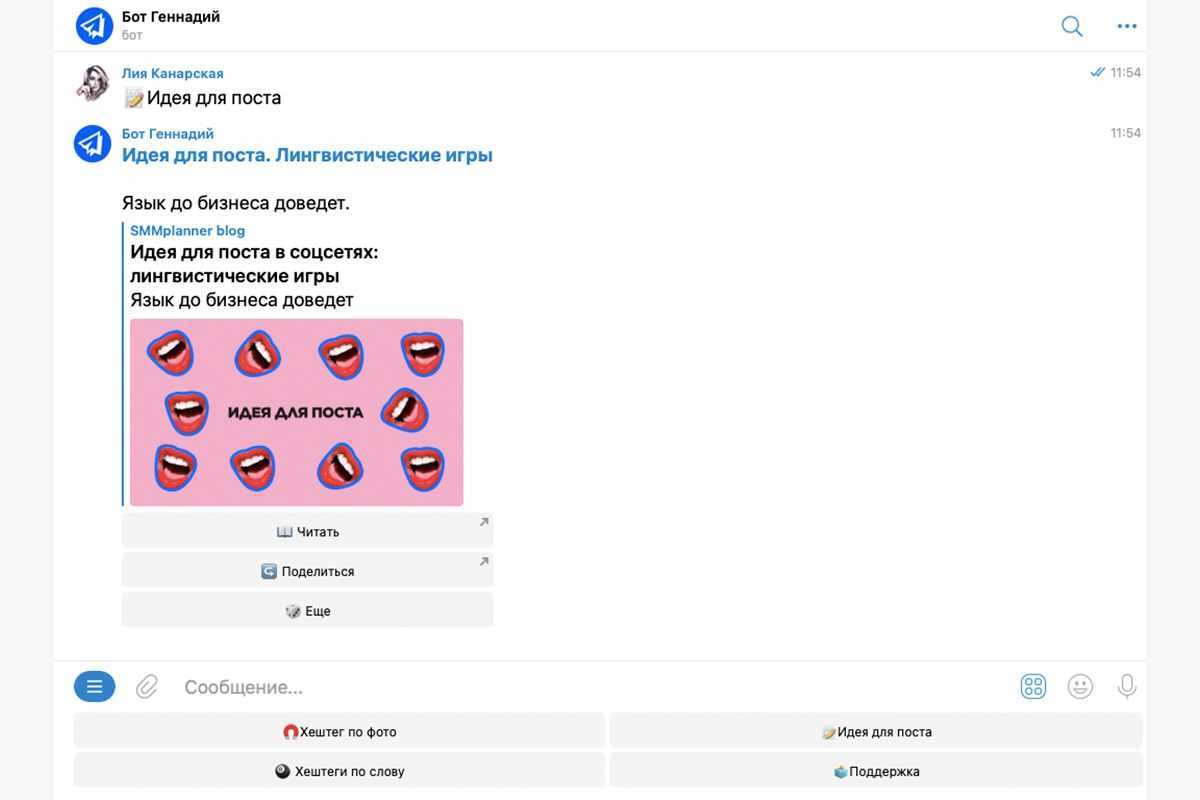Select Идея для поста keyboard button
The width and height of the screenshot is (1200, 800).
point(876,732)
